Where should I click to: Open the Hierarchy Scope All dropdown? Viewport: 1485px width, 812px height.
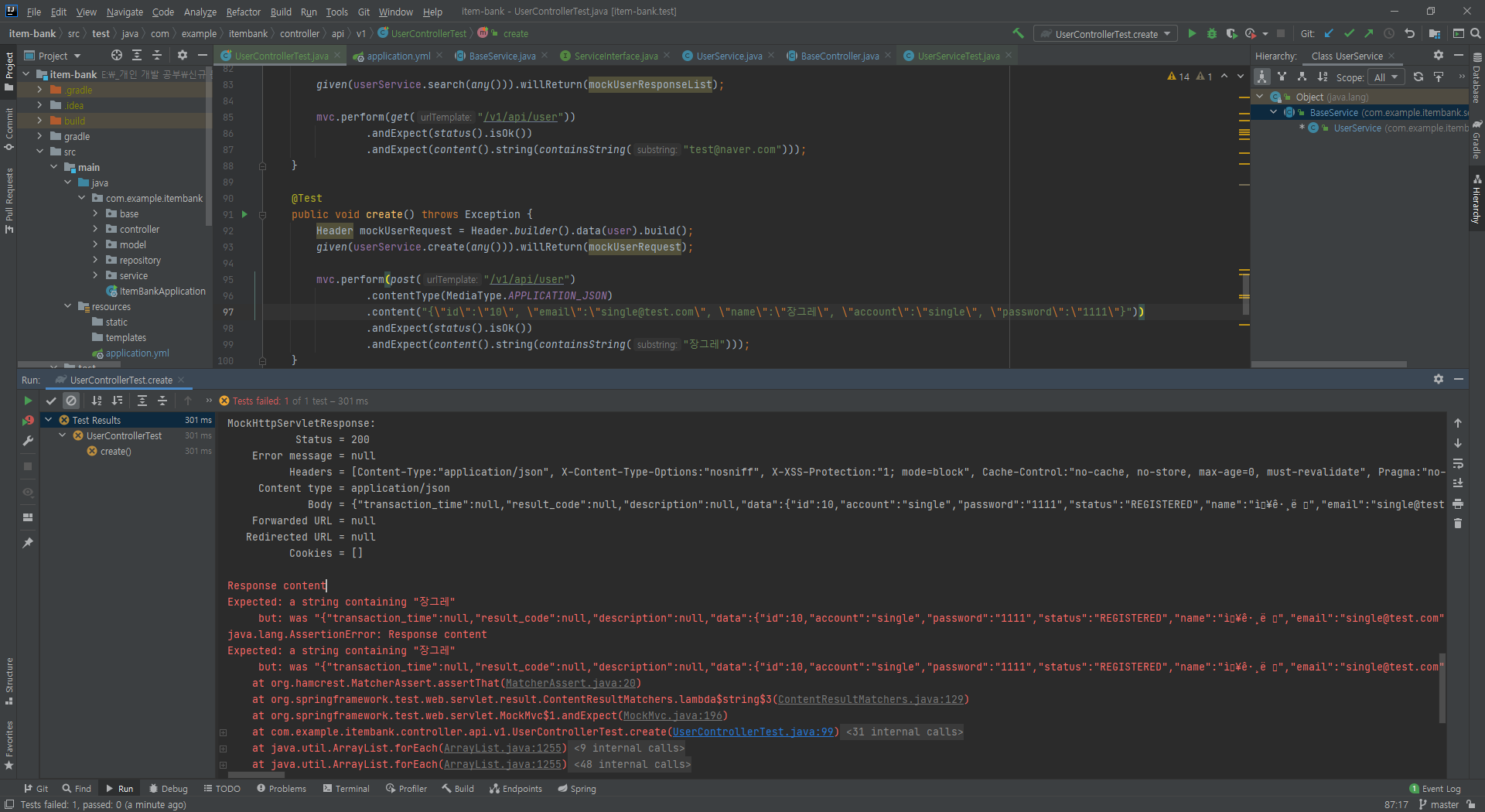[x=1386, y=77]
